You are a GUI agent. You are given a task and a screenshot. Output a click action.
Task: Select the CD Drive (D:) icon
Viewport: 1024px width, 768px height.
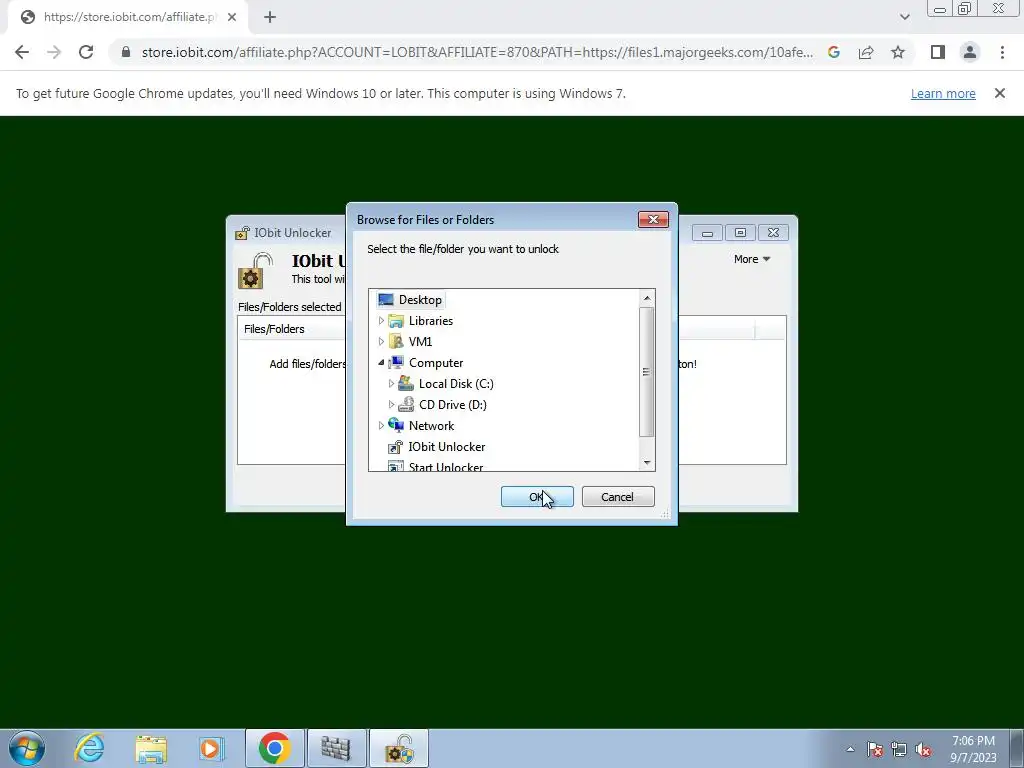pos(406,404)
